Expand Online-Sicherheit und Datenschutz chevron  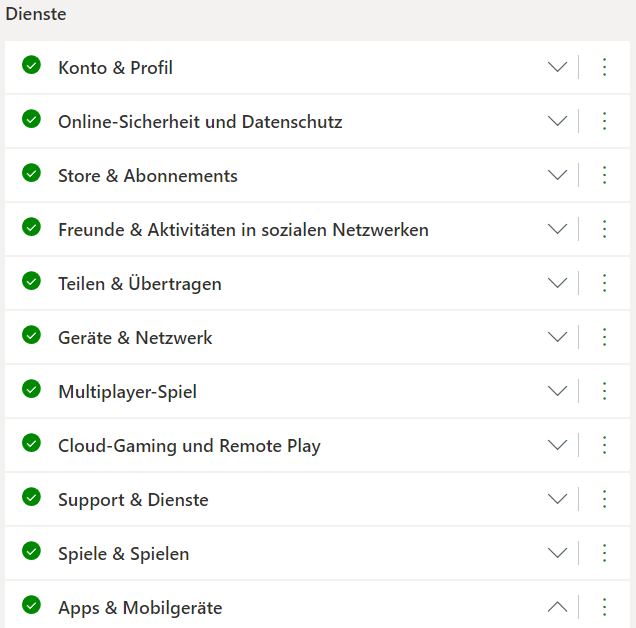click(557, 121)
